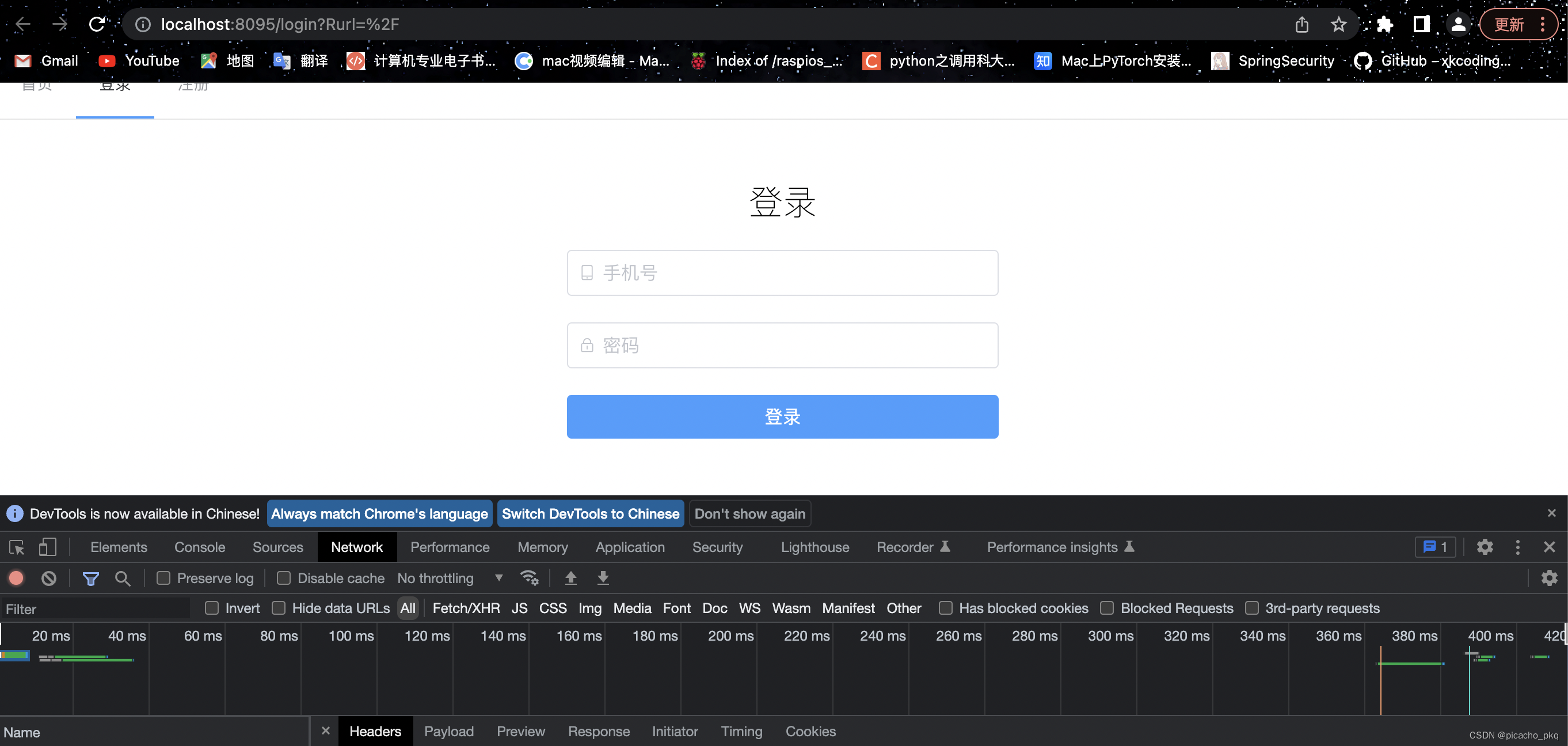Image resolution: width=1568 pixels, height=746 pixels.
Task: Click the Elements tab in DevTools
Action: [x=117, y=546]
